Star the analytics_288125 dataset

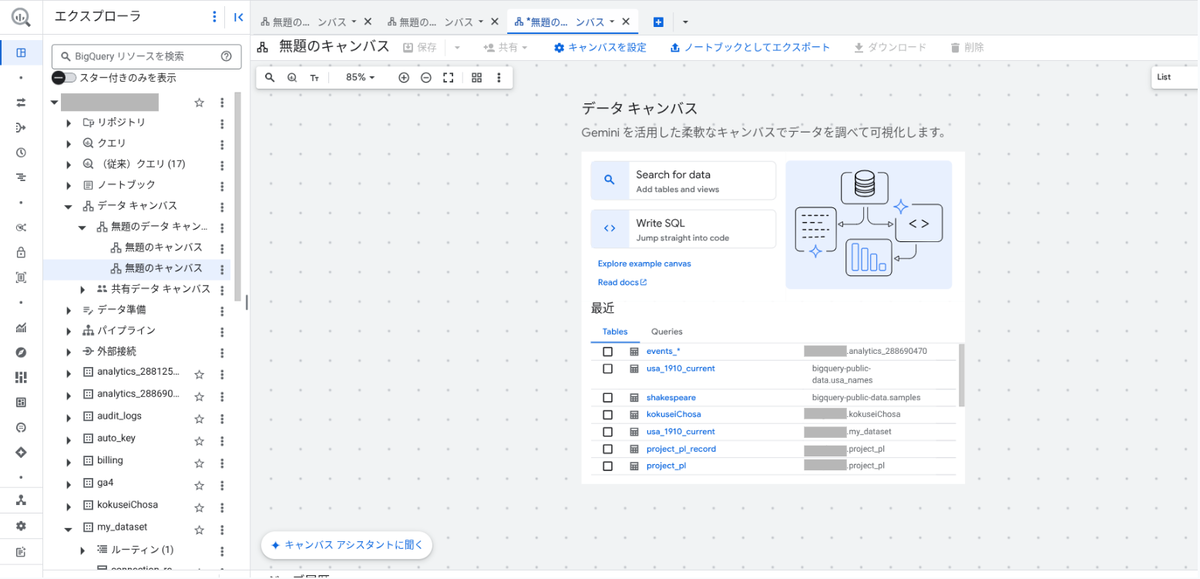[199, 374]
